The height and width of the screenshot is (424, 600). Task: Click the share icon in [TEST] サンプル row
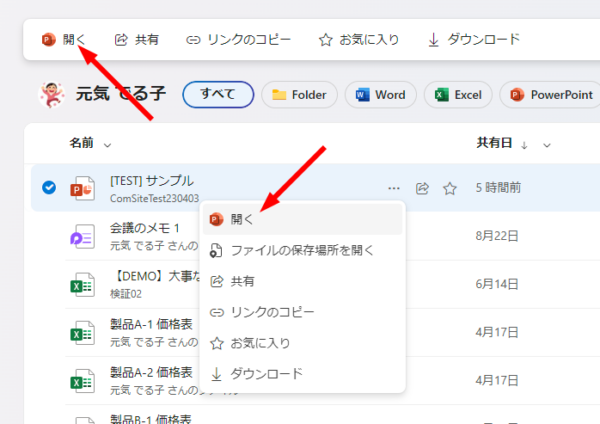(x=422, y=188)
